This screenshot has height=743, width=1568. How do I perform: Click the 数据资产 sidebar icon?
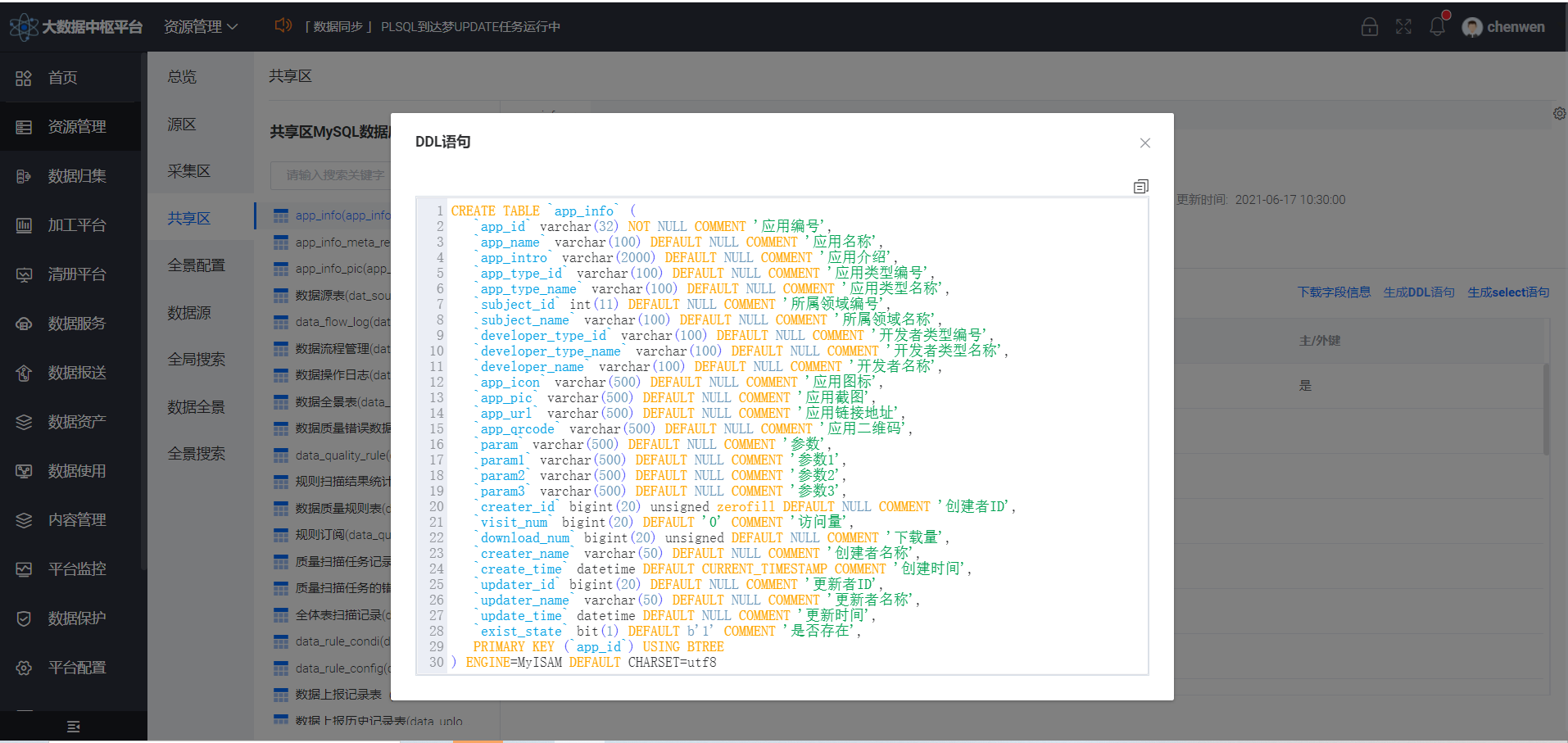[24, 422]
